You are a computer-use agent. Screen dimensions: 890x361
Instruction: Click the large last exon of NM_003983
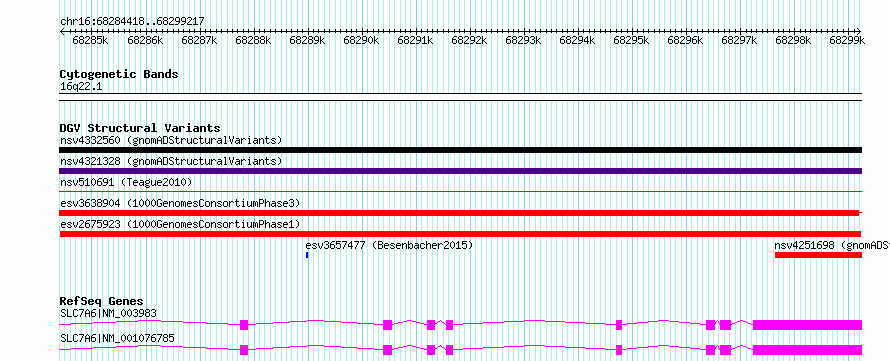(807, 325)
